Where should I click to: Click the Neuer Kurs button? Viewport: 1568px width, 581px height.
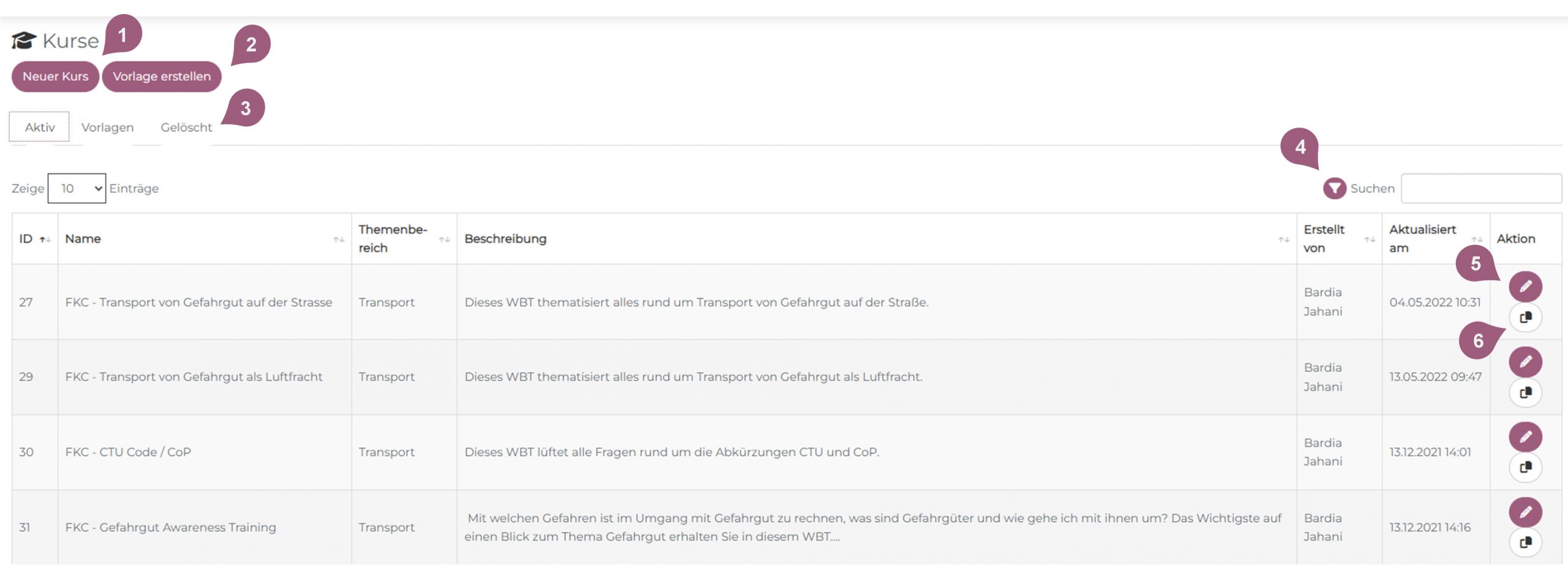coord(55,77)
